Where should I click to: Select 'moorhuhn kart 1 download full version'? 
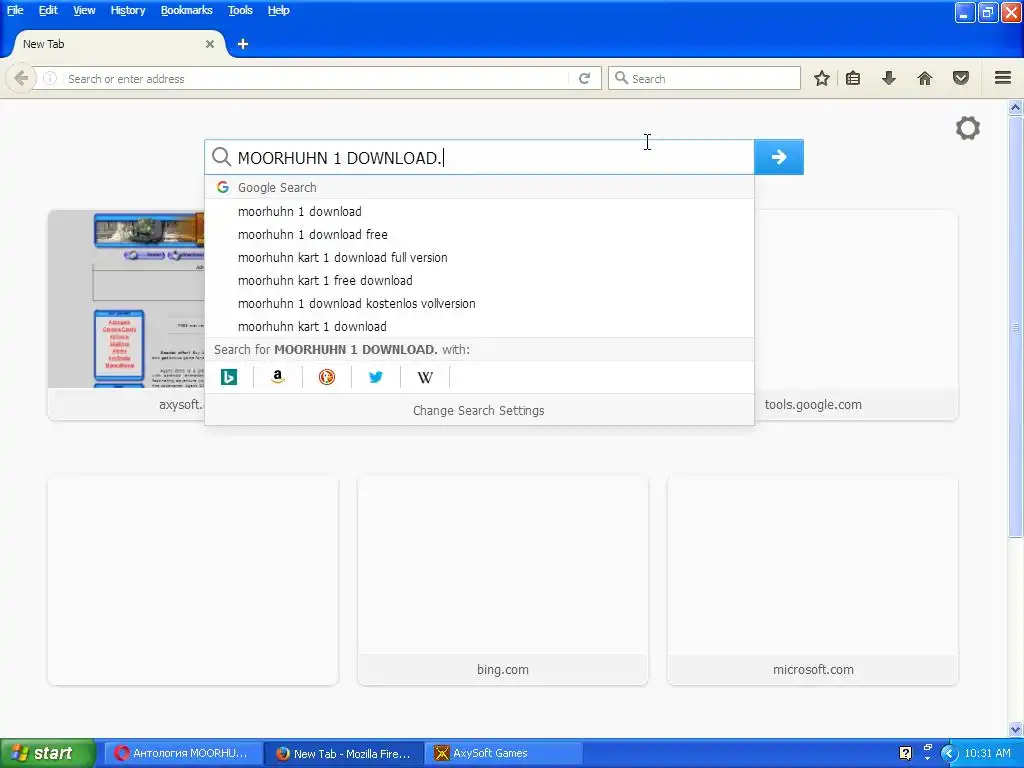pyautogui.click(x=479, y=257)
